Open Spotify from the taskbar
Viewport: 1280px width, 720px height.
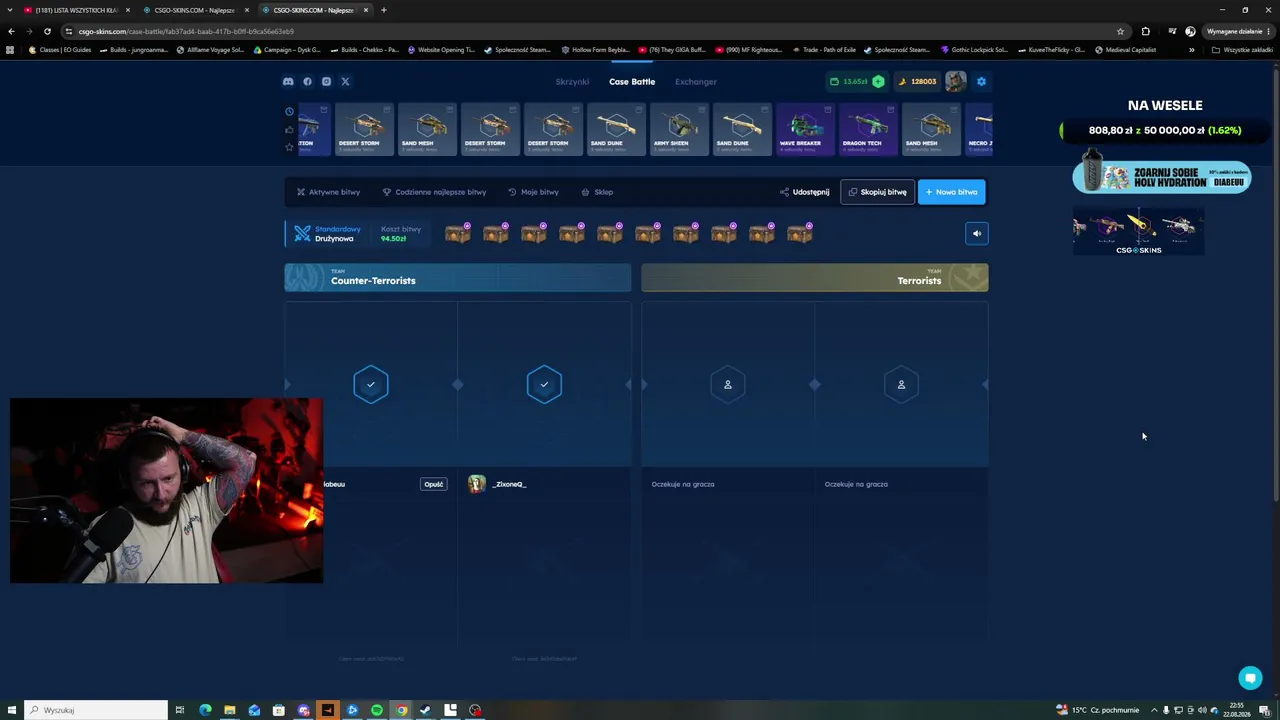(x=377, y=710)
